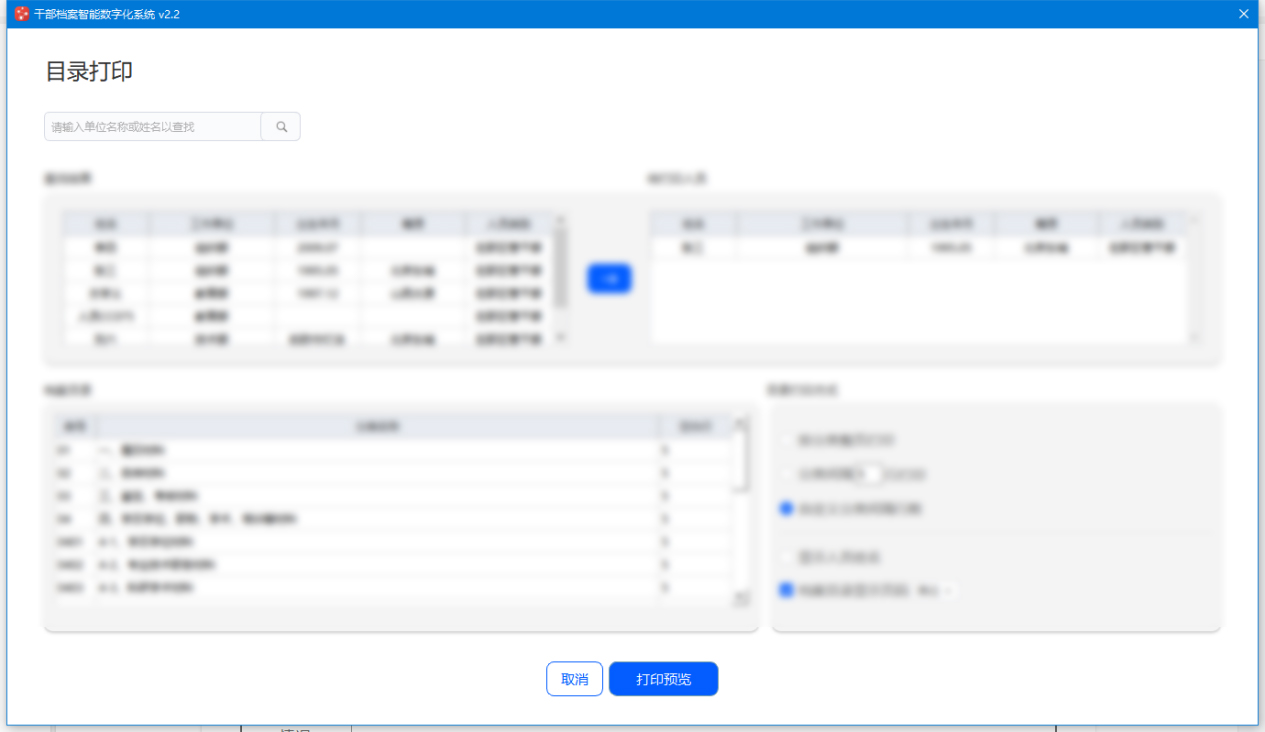Click the scroll-up arrow of the bottom catalog list
The height and width of the screenshot is (732, 1265).
[741, 423]
